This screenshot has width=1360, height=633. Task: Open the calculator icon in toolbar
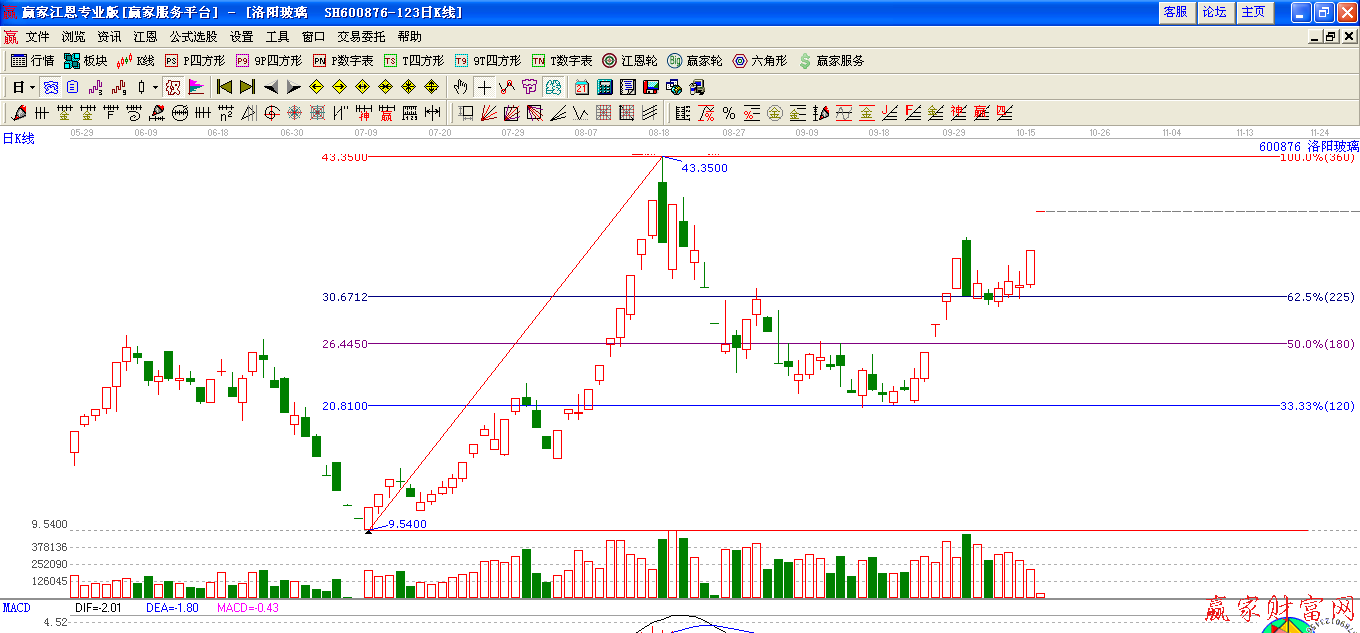[605, 87]
